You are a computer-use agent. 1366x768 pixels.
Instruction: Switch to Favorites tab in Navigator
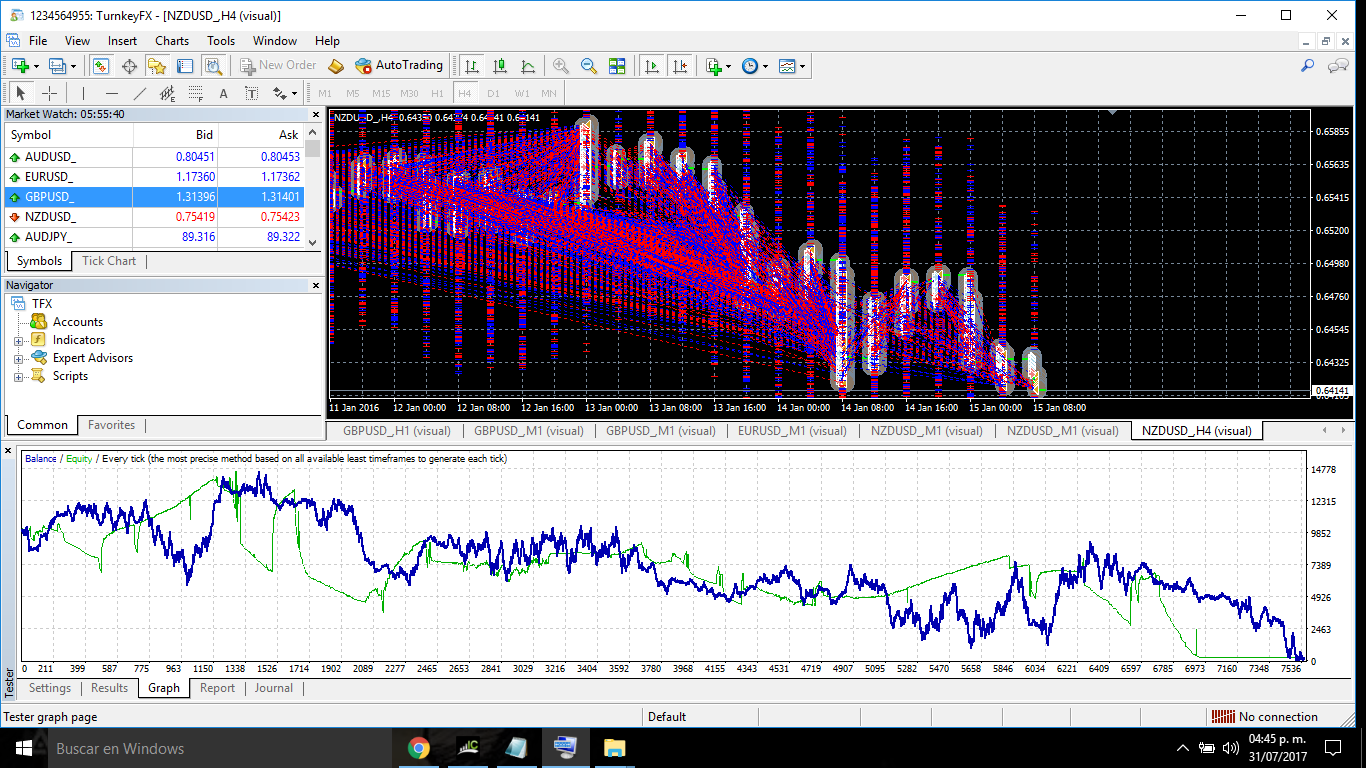tap(111, 425)
